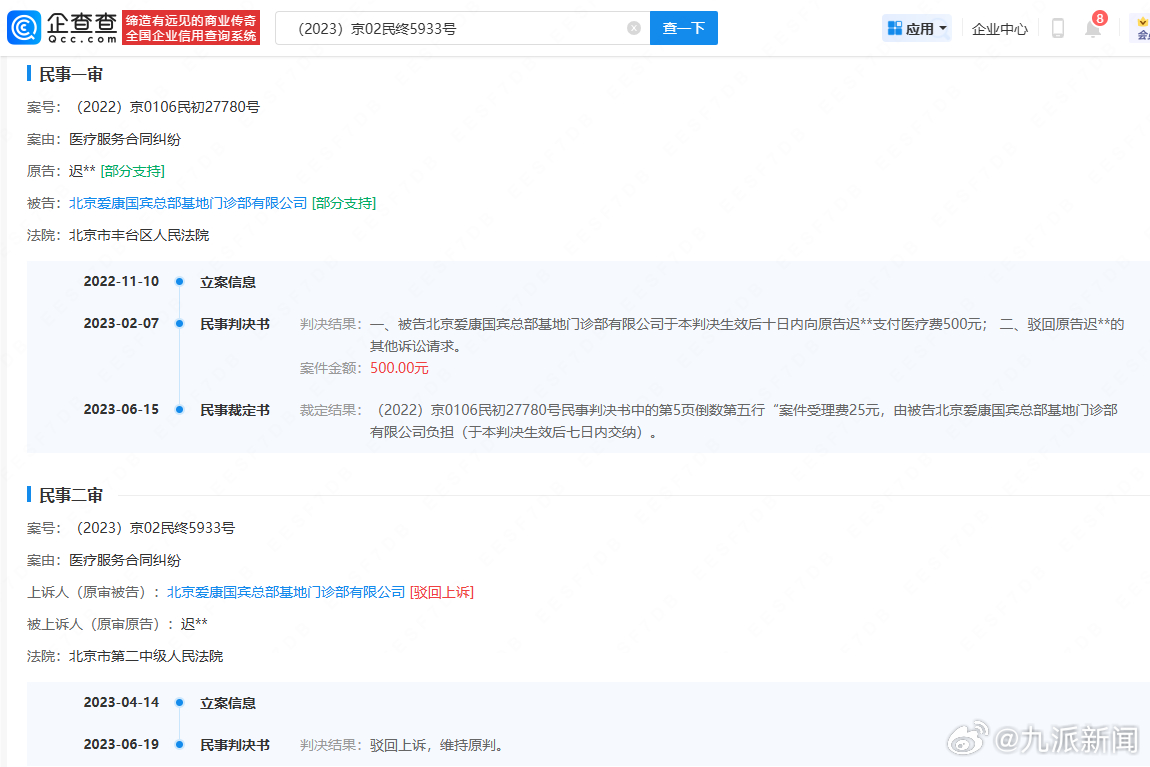Click the 2023-04-14 timeline dot
This screenshot has height=767, width=1150.
pyautogui.click(x=179, y=702)
